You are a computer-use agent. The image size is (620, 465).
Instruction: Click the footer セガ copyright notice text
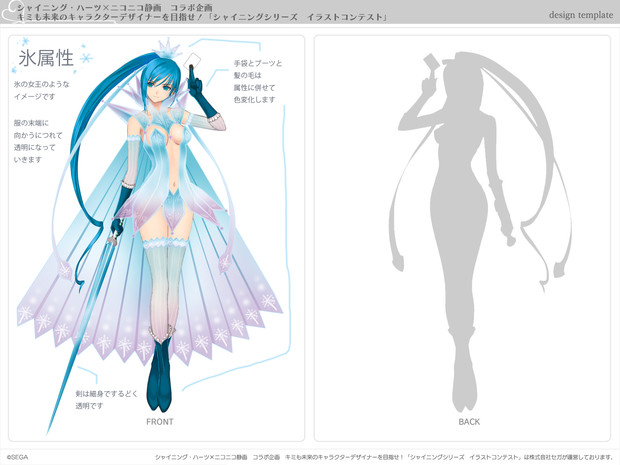pos(384,457)
